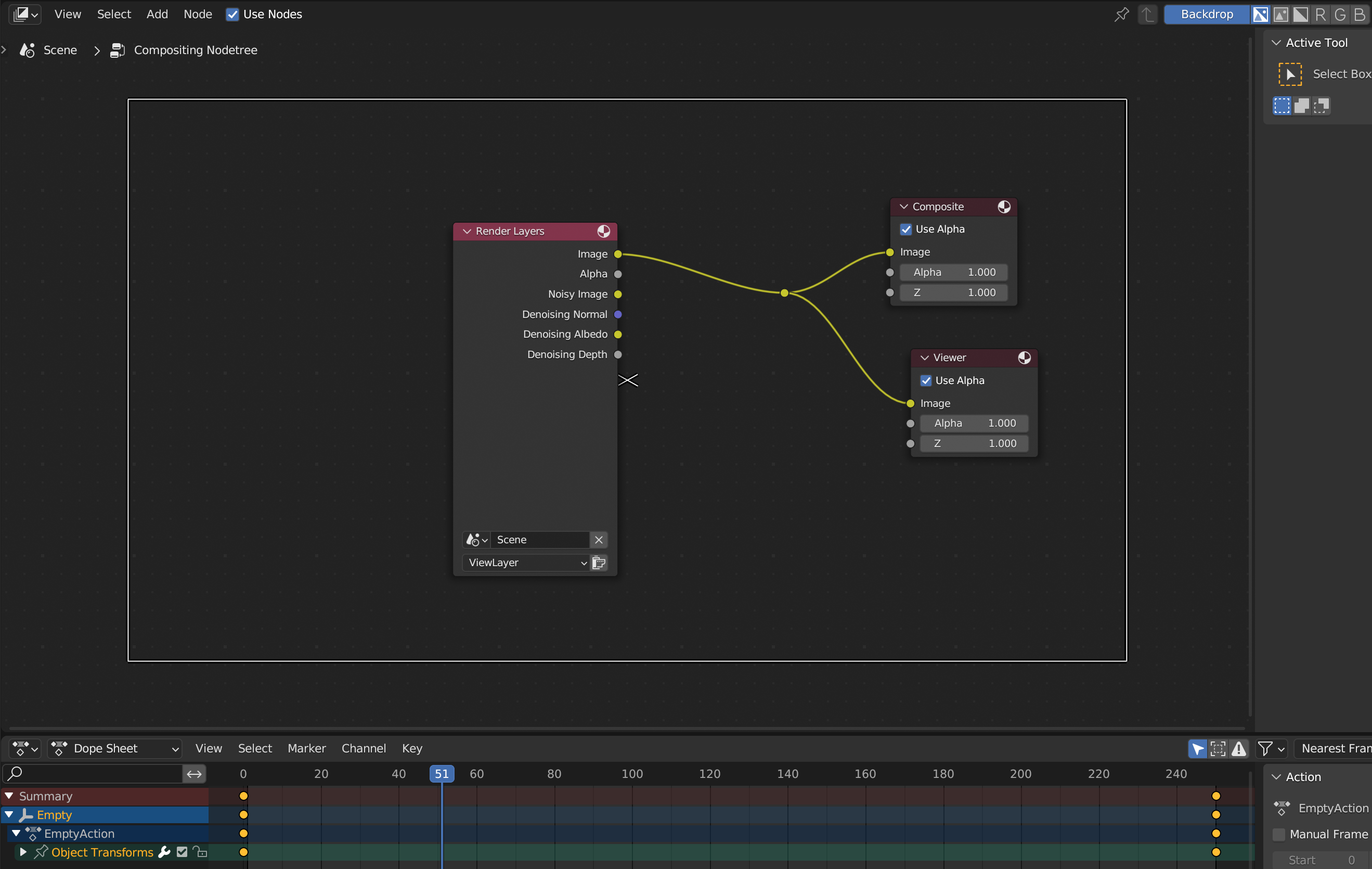Toggle only show errors warning icon

1239,748
